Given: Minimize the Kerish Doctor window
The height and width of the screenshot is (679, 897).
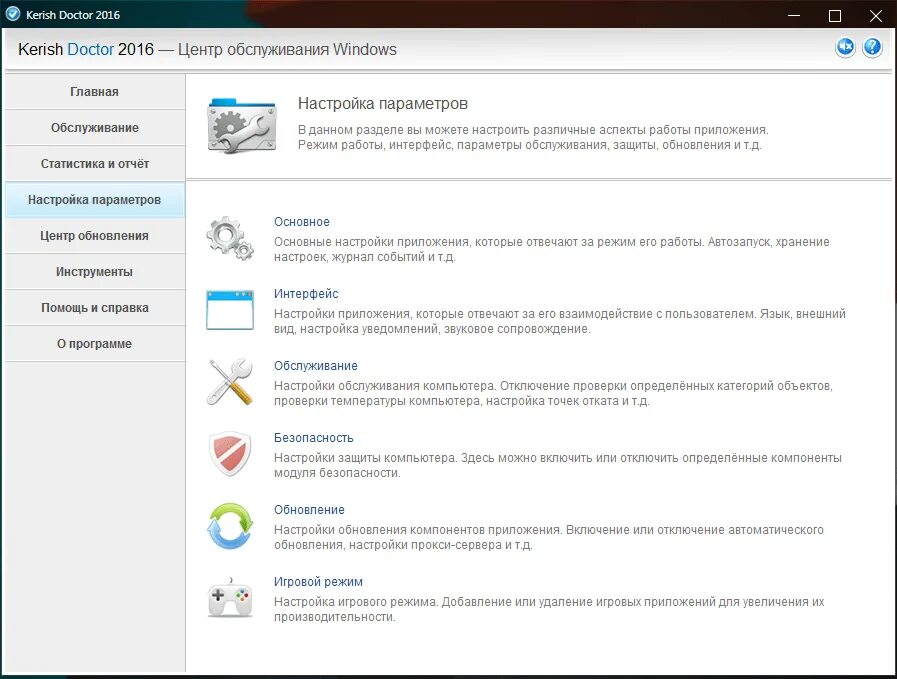Looking at the screenshot, I should click(x=794, y=15).
